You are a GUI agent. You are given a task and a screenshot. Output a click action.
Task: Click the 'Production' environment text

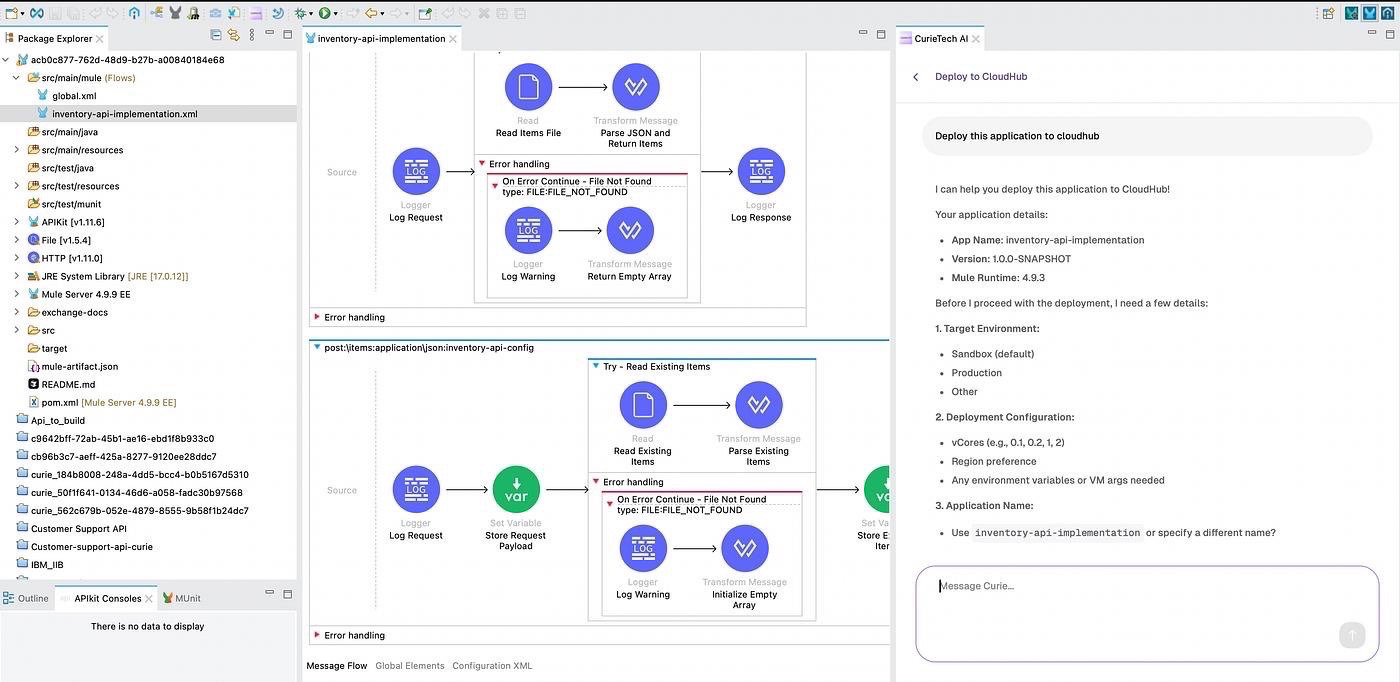[x=976, y=373]
